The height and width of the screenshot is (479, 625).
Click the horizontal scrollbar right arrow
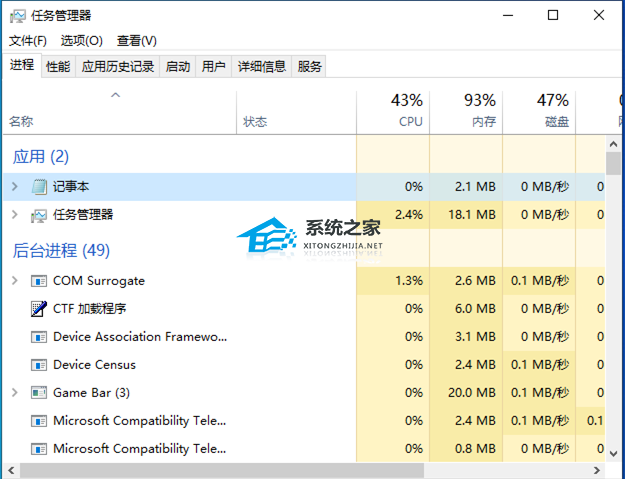coord(597,471)
